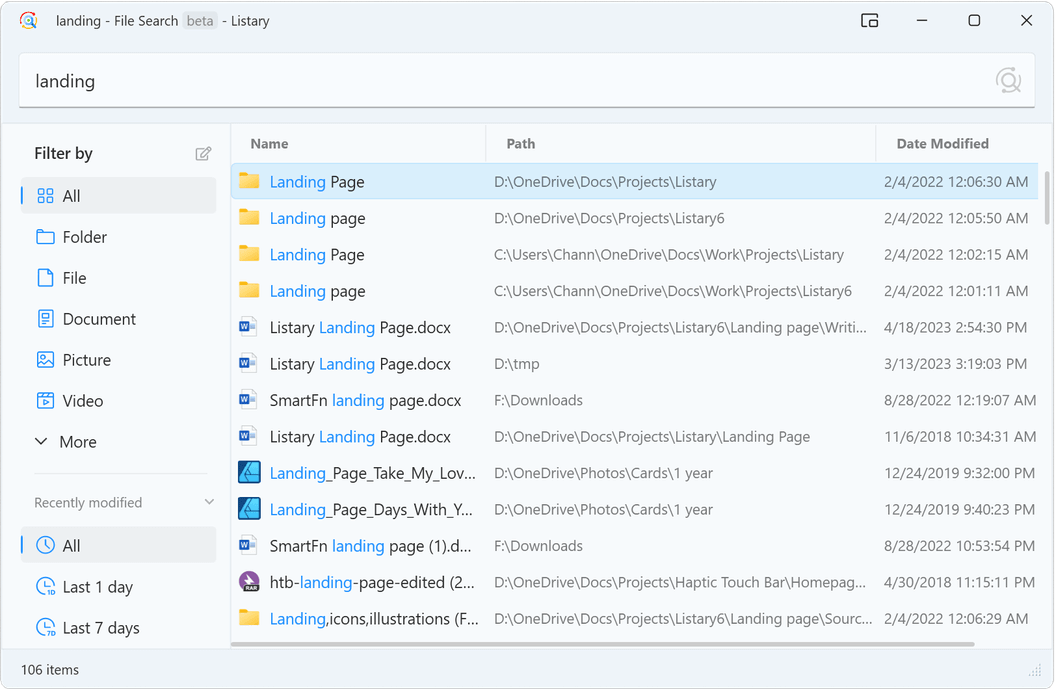The width and height of the screenshot is (1055, 689).
Task: Click the Document filter icon
Action: 45,319
